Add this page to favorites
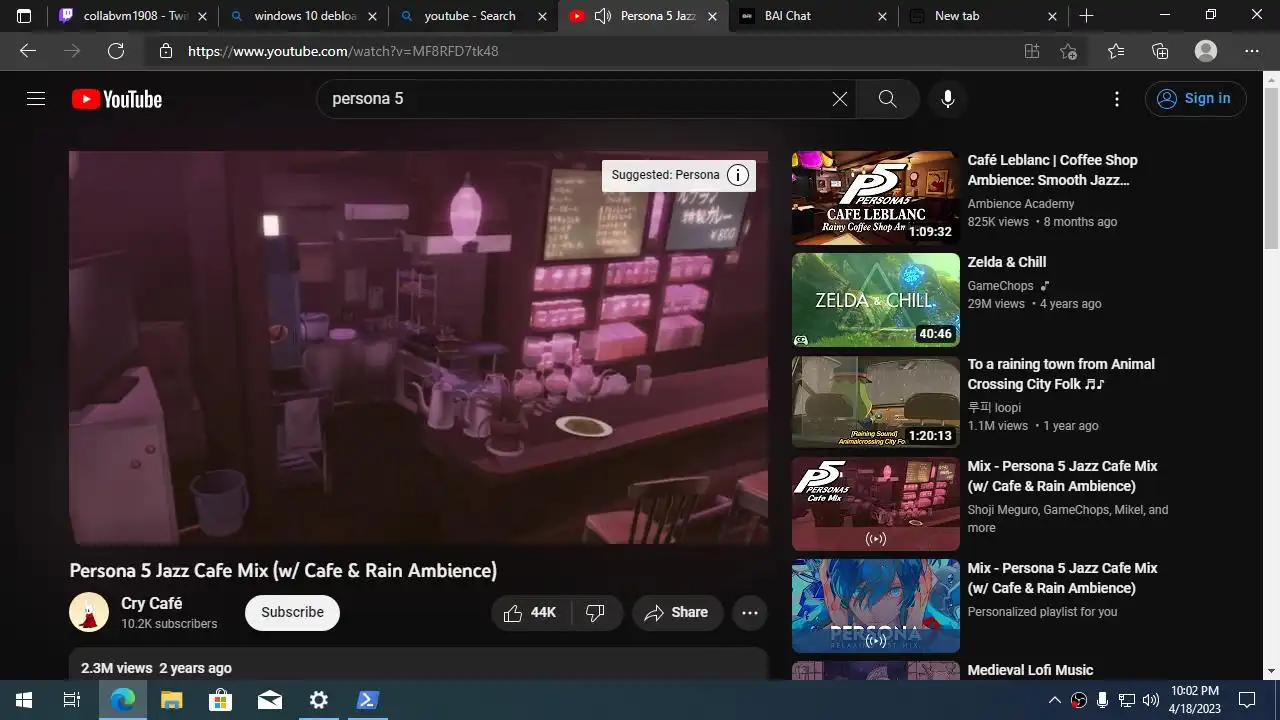 (x=1068, y=51)
